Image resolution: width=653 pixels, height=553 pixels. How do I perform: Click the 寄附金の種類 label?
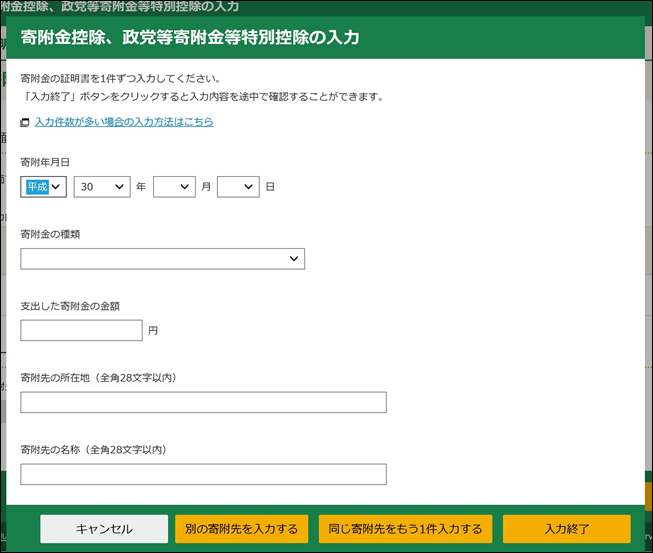click(50, 234)
